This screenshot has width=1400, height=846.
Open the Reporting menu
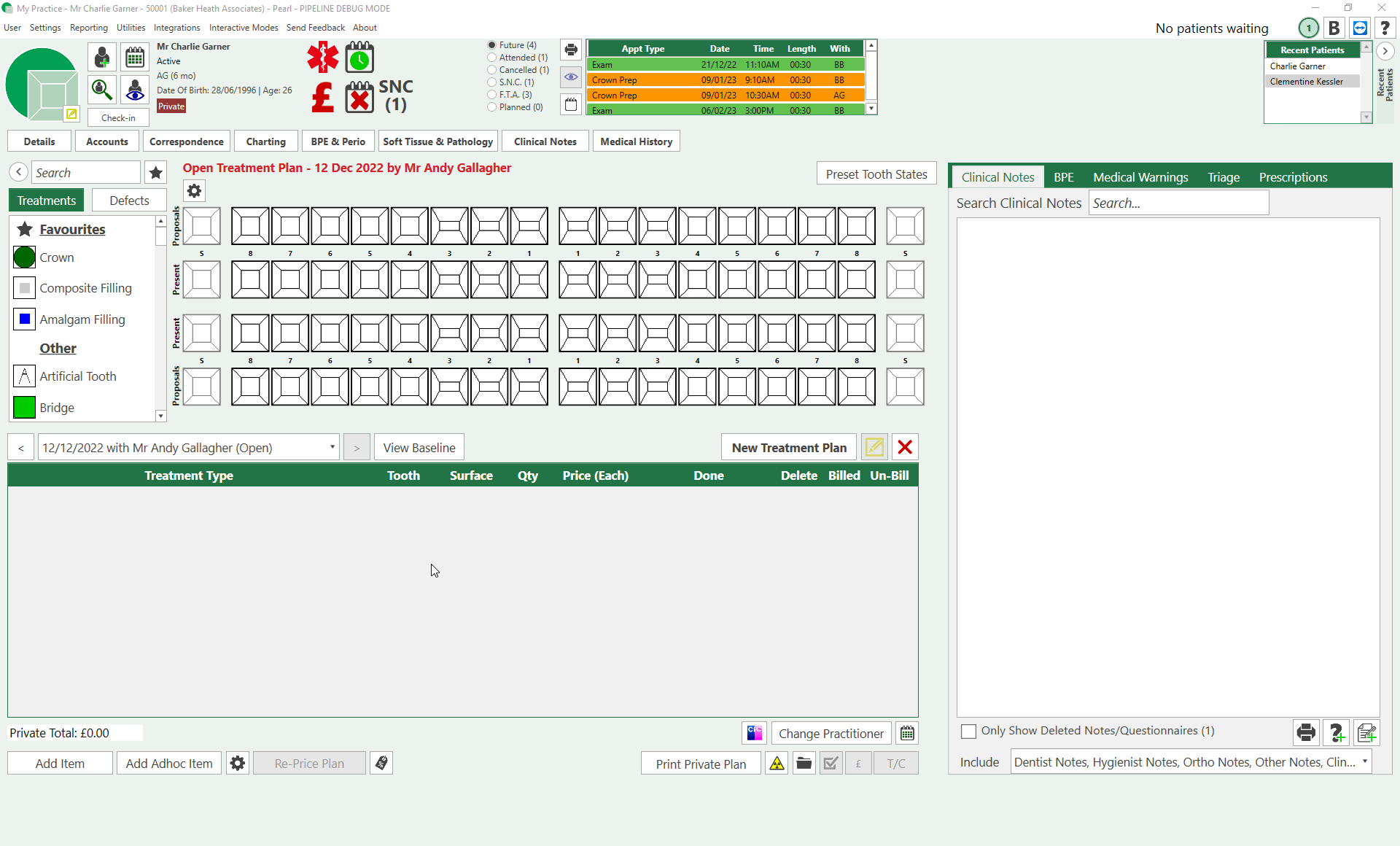click(88, 28)
